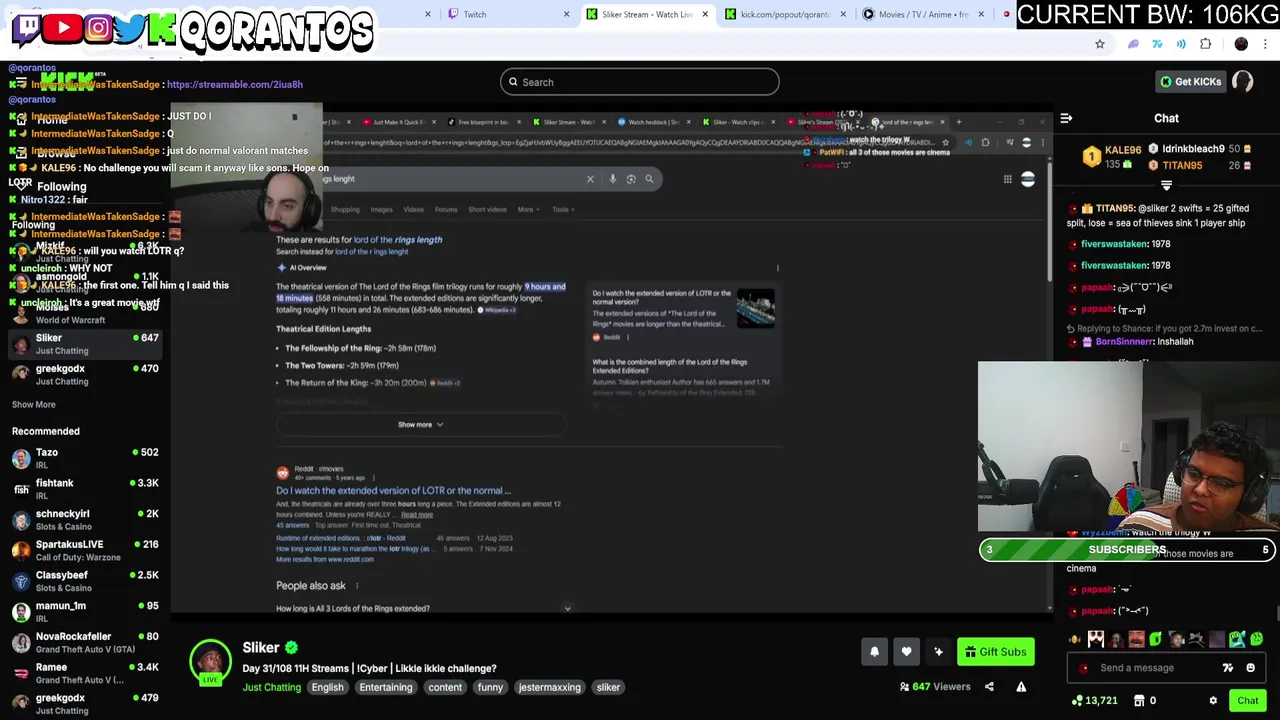Switch to Movies / TV / Anime tab
This screenshot has width=1280, height=720.
[x=923, y=14]
